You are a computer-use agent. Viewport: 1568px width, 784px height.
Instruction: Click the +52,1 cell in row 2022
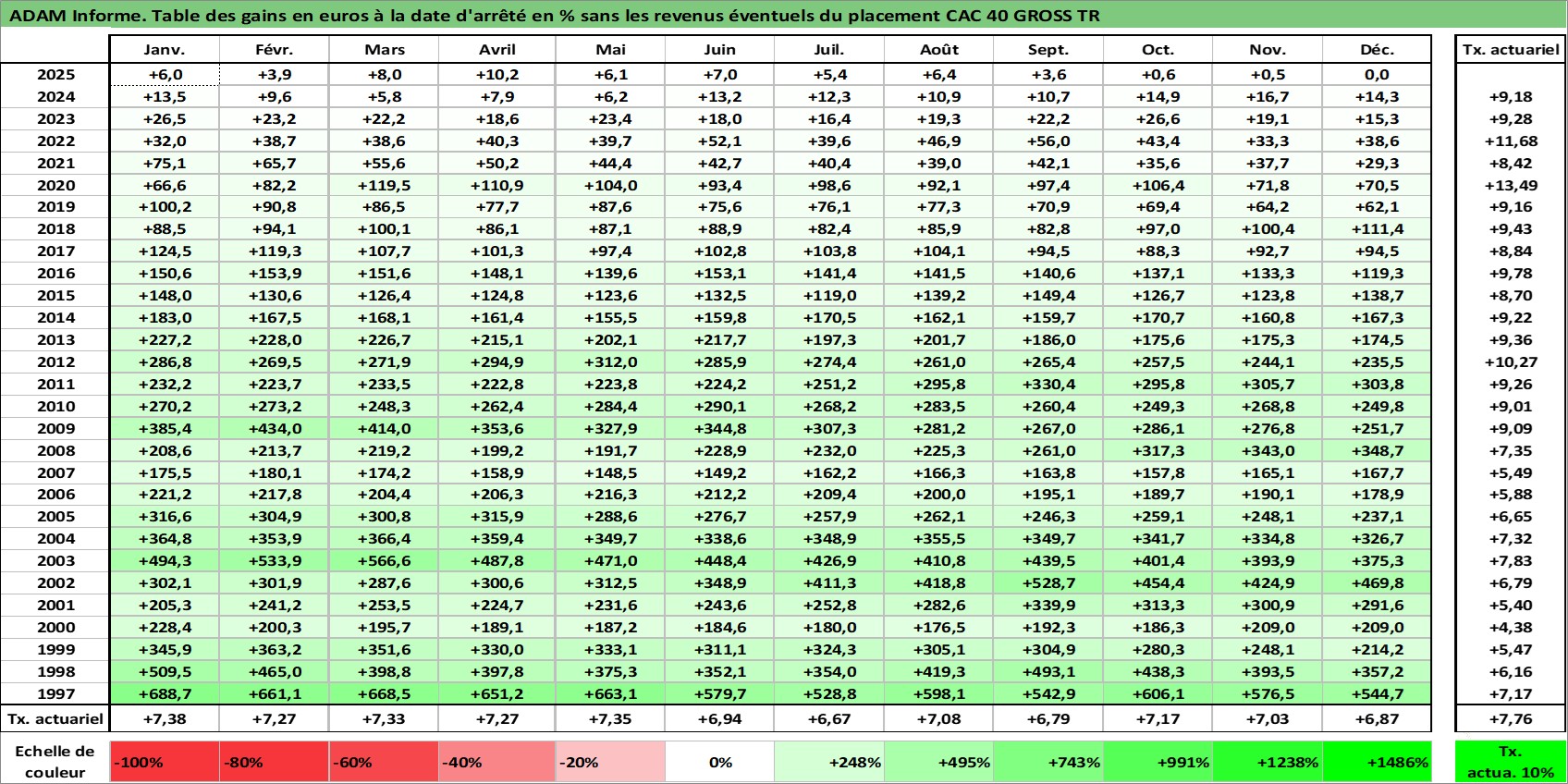tap(720, 141)
